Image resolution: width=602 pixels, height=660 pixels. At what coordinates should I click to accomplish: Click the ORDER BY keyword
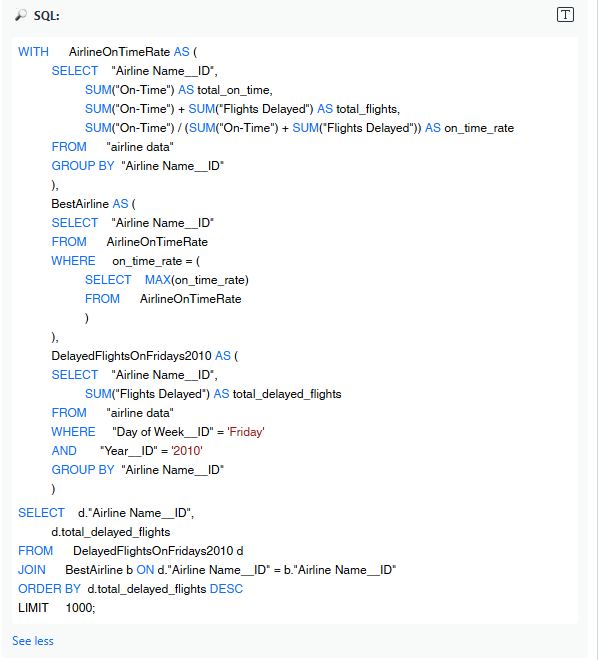click(49, 589)
